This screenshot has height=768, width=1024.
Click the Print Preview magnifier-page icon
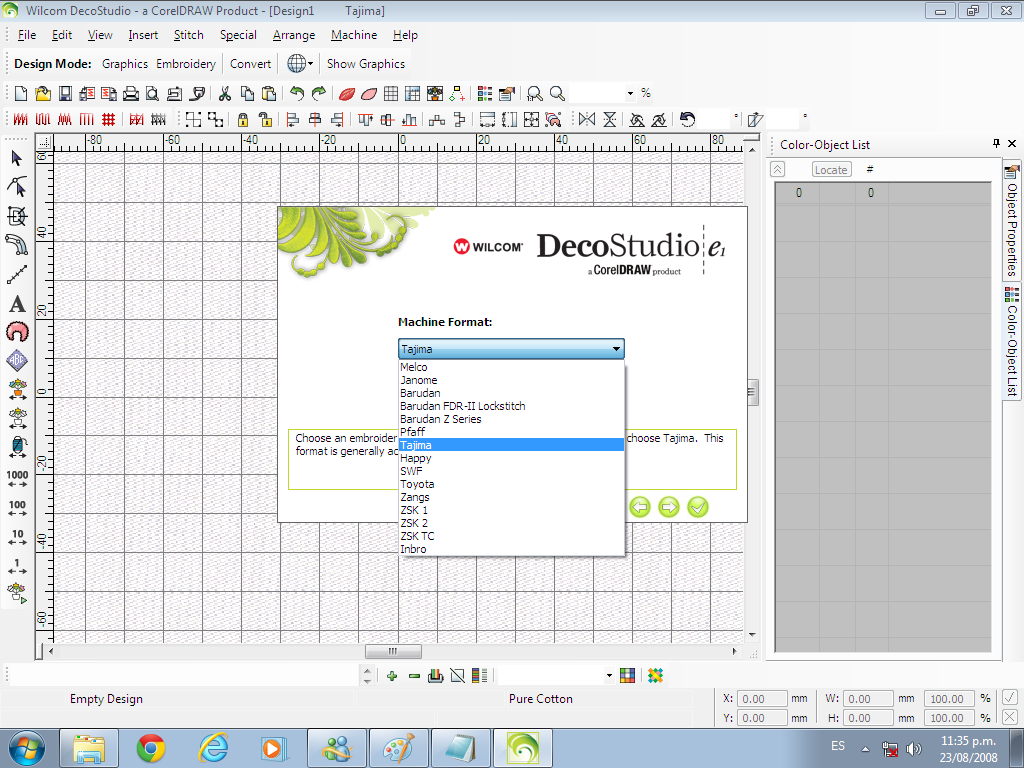pyautogui.click(x=152, y=93)
